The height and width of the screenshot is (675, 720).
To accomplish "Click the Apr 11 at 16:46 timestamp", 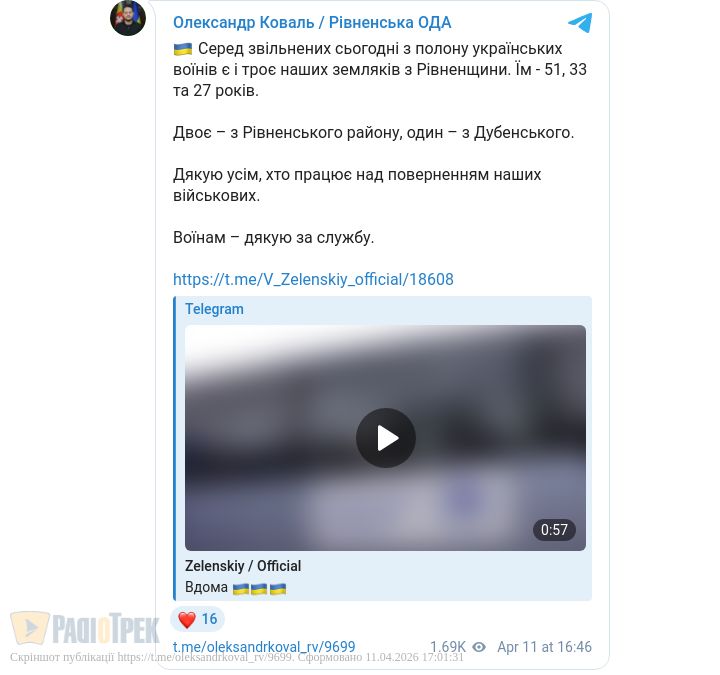I will point(544,647).
